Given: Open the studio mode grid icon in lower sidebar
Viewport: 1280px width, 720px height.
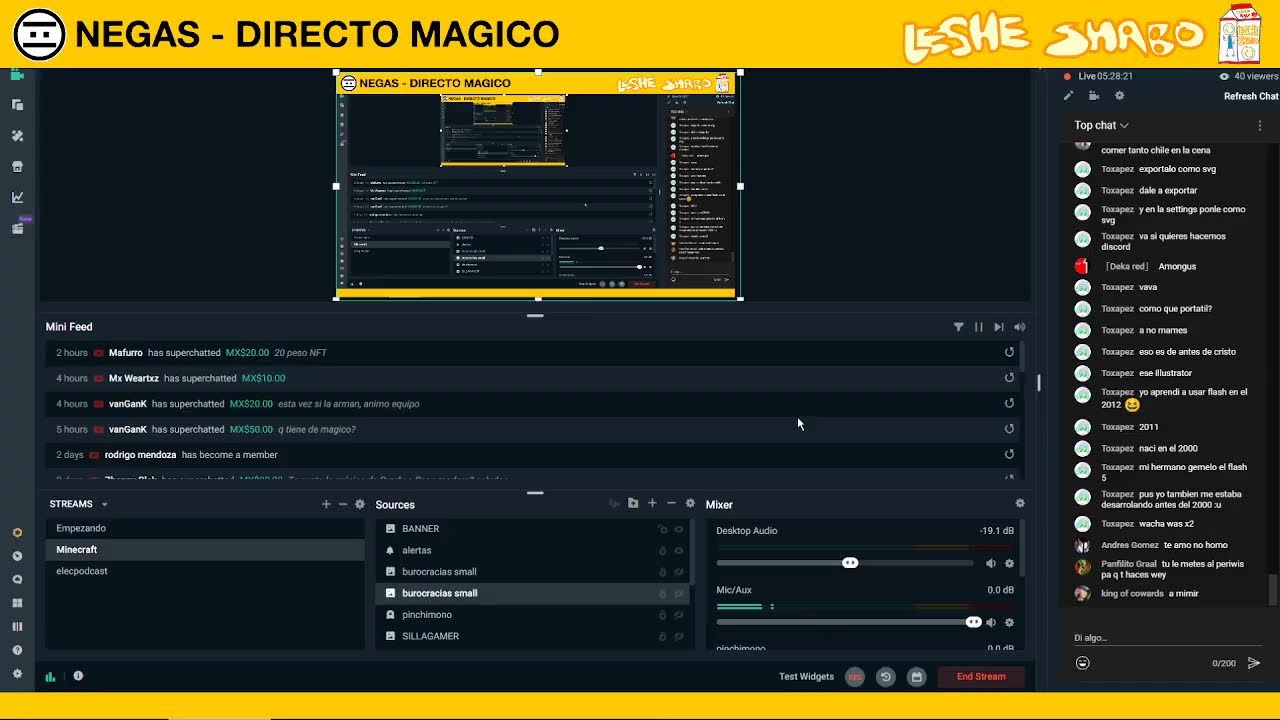Looking at the screenshot, I should pos(17,603).
